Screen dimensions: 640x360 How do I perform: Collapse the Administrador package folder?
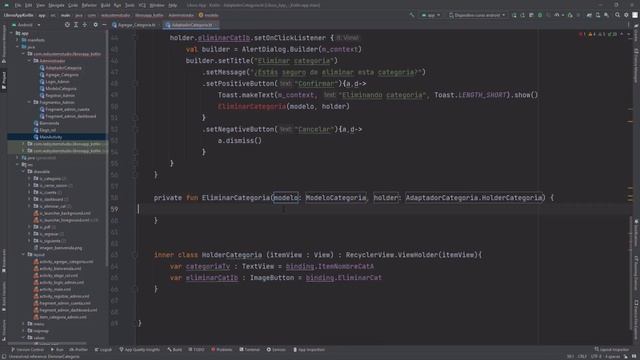coord(29,61)
